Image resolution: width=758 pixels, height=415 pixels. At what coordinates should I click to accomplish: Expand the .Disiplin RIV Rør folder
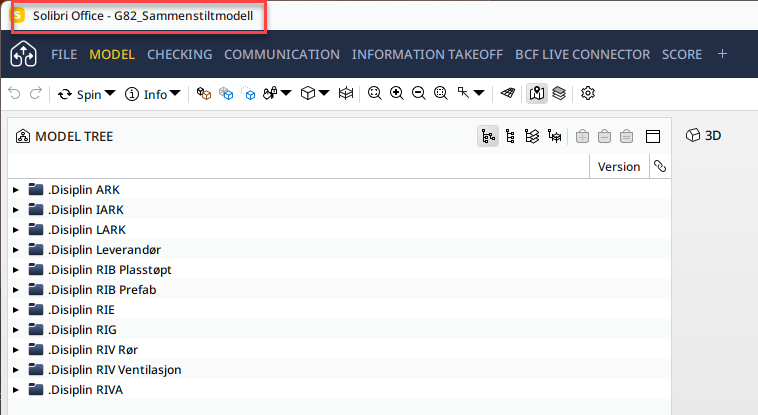coord(15,350)
